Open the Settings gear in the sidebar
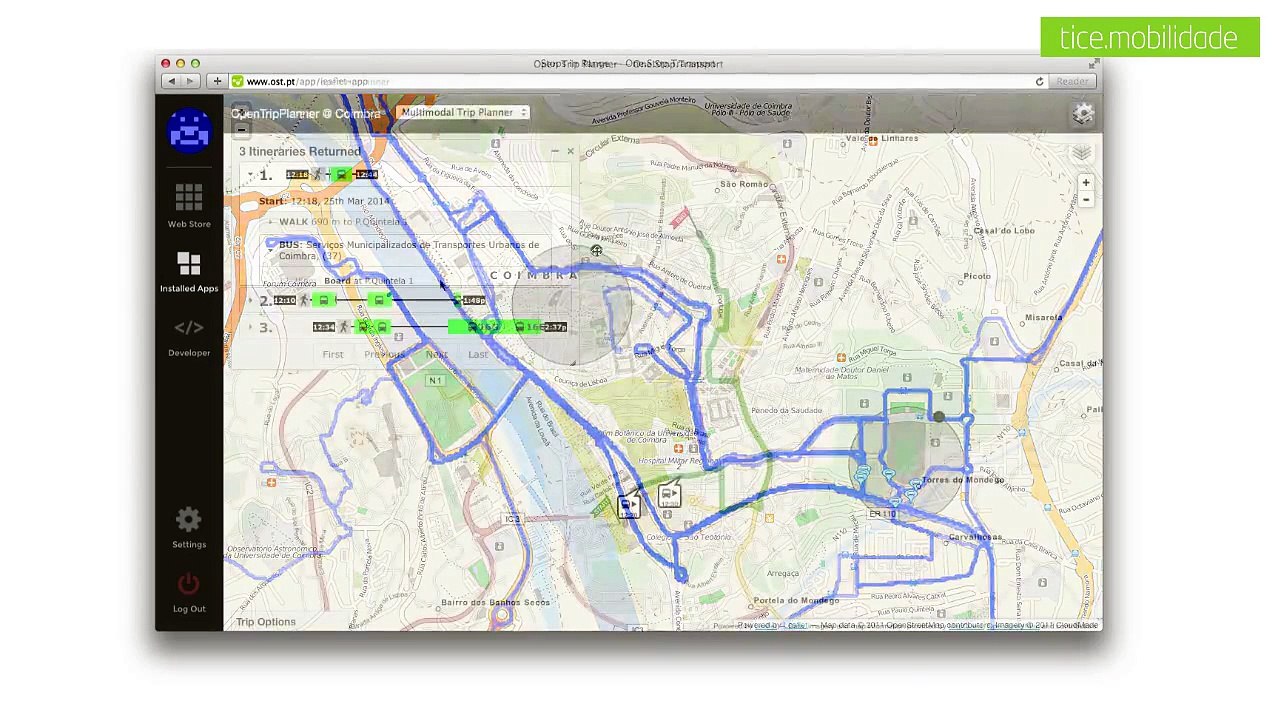Image resolution: width=1280 pixels, height=720 pixels. [x=189, y=520]
